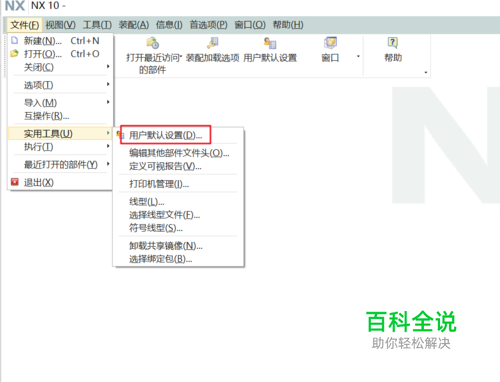
Task: Click the red exit icon beside 退出
Action: pos(15,182)
